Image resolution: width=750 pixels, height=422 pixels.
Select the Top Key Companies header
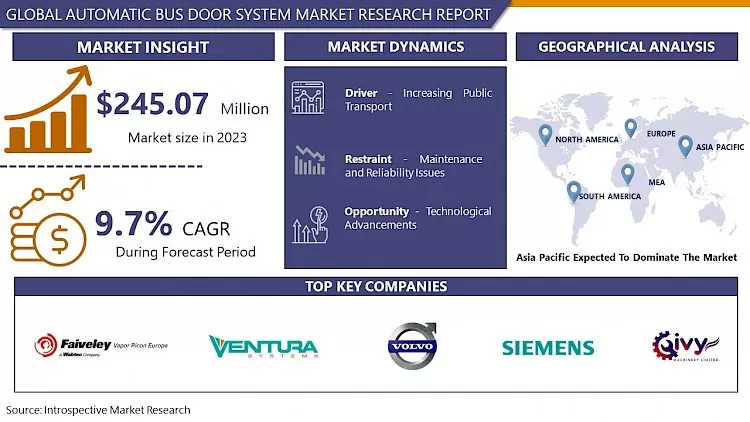376,286
